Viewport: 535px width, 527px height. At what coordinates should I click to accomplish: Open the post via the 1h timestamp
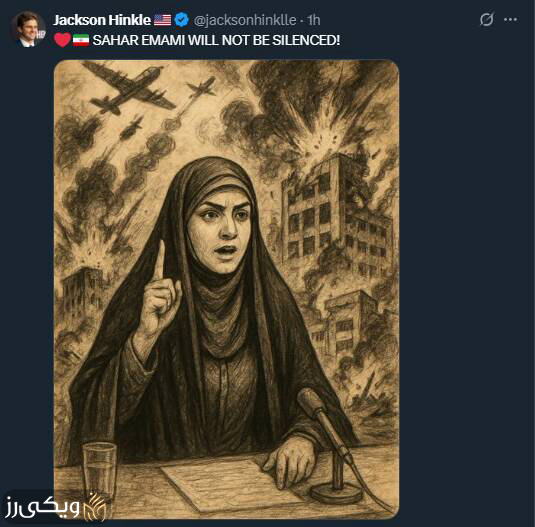coord(314,20)
